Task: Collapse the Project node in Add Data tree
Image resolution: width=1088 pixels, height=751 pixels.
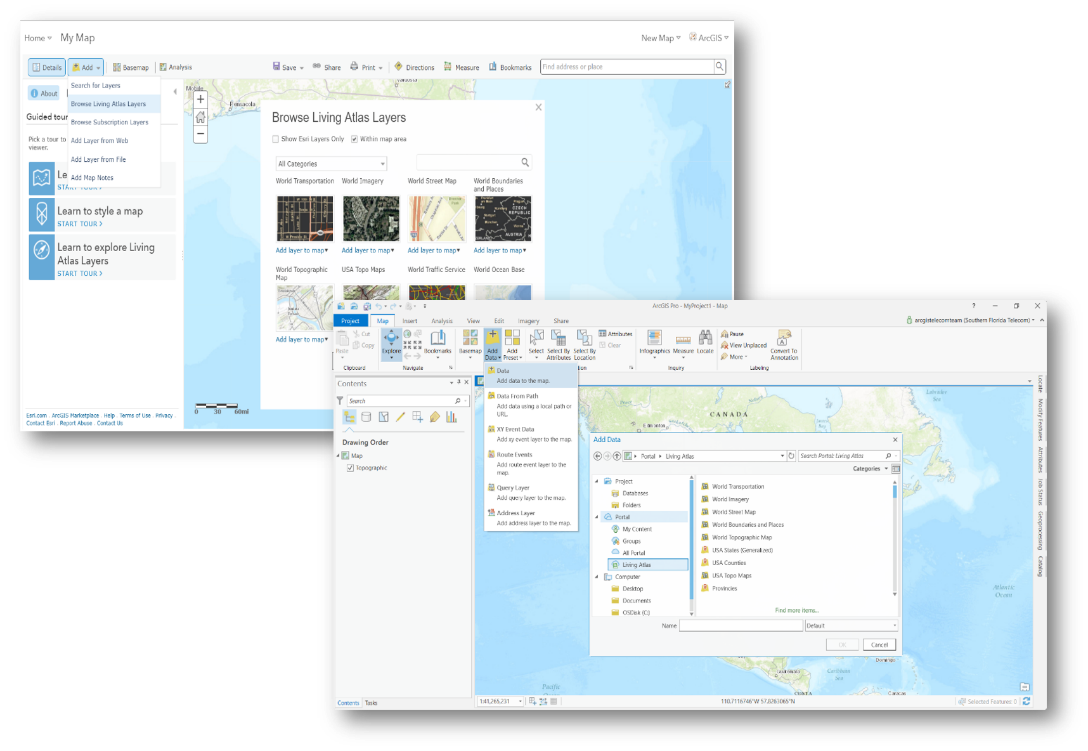Action: coord(597,481)
